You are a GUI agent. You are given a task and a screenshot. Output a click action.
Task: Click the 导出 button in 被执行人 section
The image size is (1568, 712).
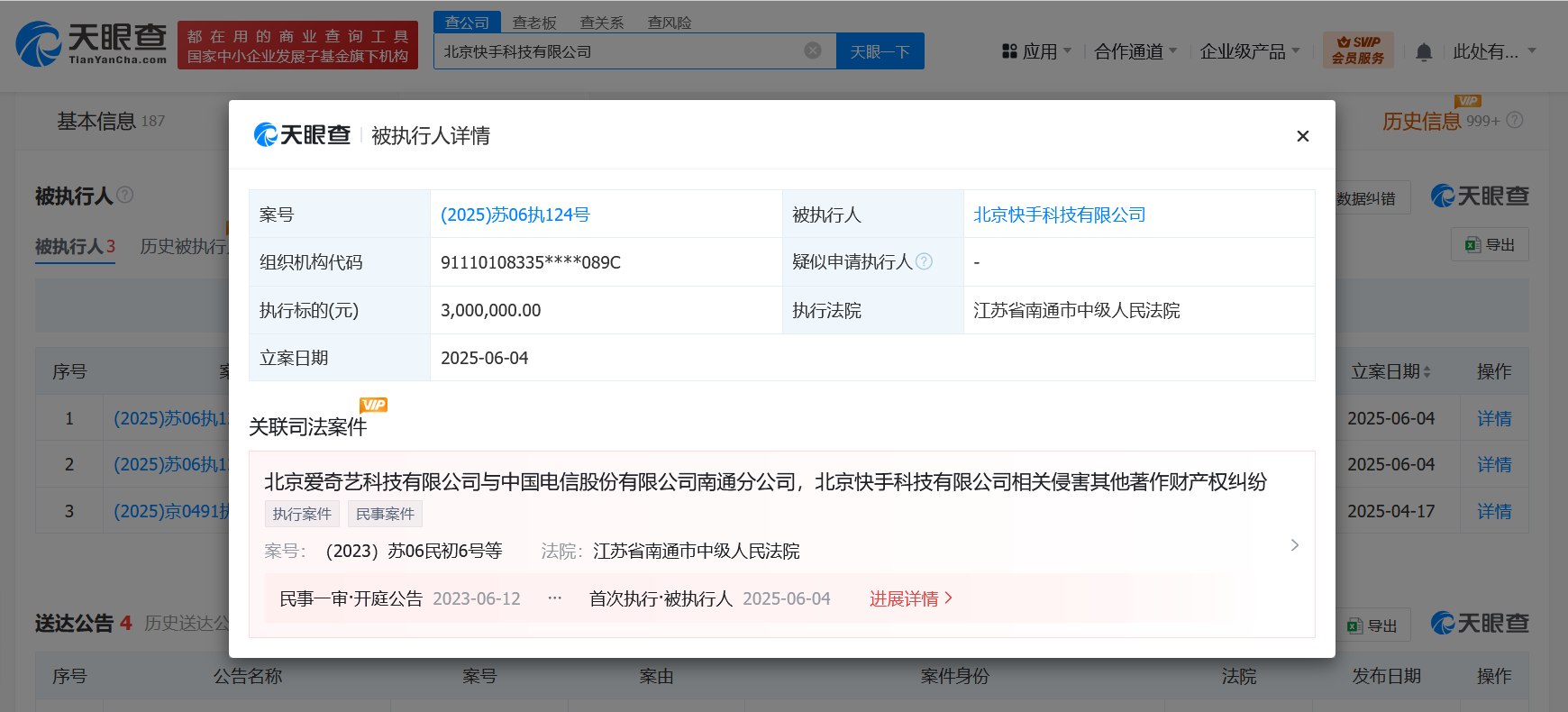tap(1490, 244)
